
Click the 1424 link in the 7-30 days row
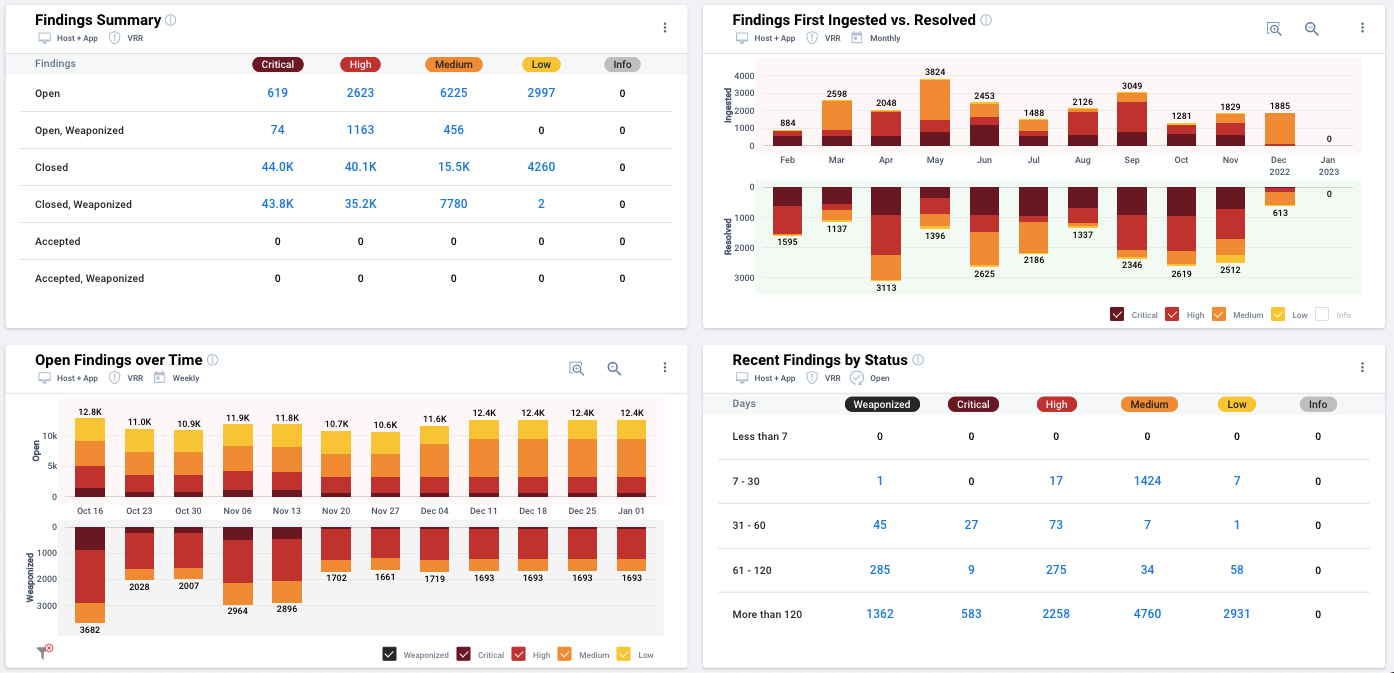[1147, 480]
